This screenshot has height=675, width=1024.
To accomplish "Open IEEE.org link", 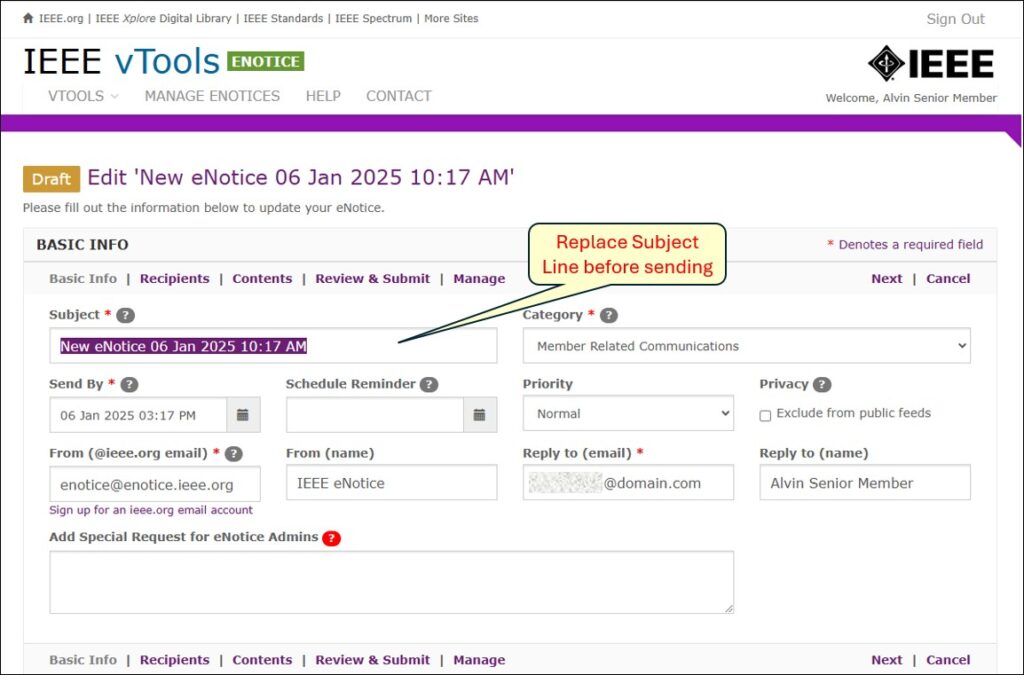I will coord(61,18).
